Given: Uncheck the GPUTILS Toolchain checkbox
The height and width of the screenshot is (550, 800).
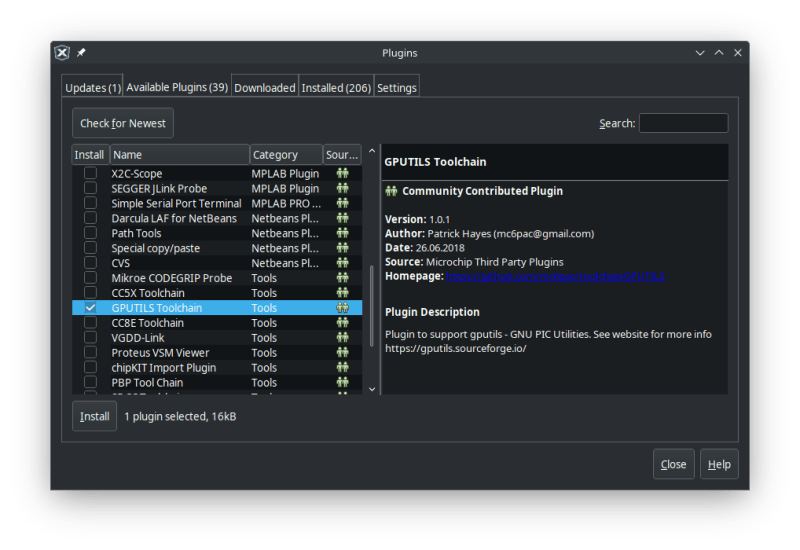Looking at the screenshot, I should click(x=90, y=308).
